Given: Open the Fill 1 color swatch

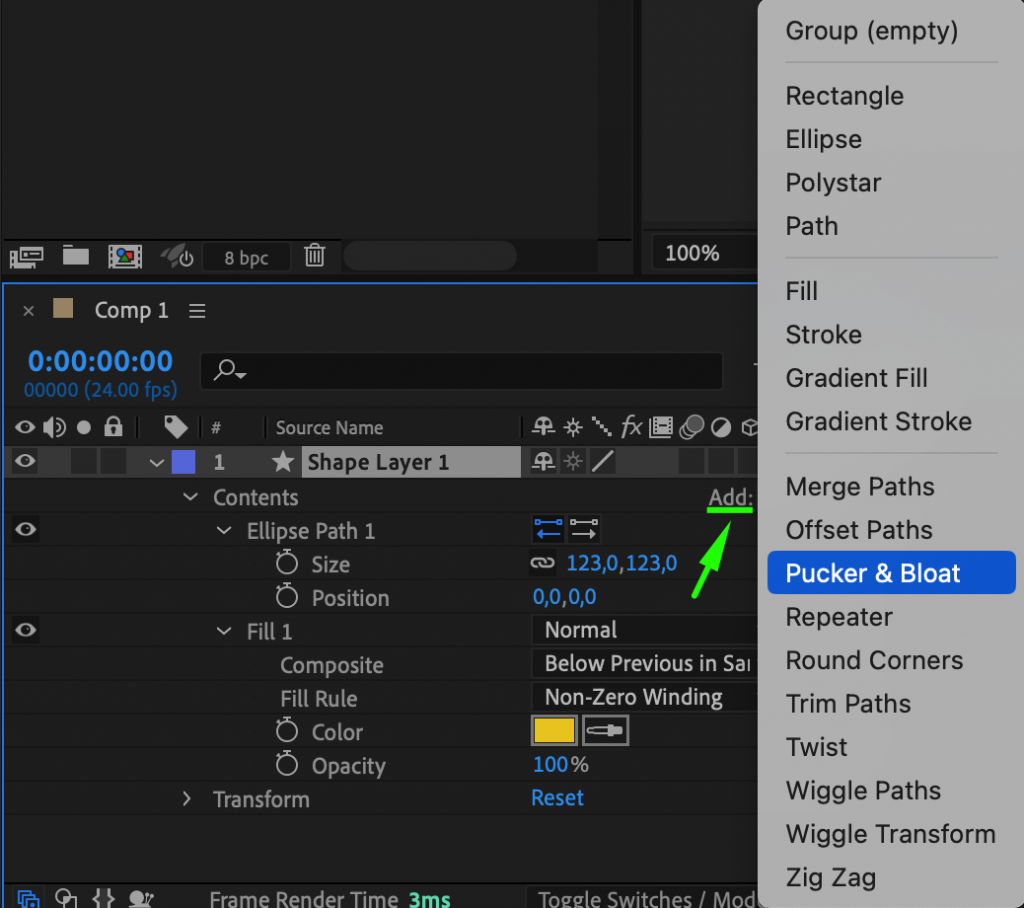Looking at the screenshot, I should click(554, 731).
